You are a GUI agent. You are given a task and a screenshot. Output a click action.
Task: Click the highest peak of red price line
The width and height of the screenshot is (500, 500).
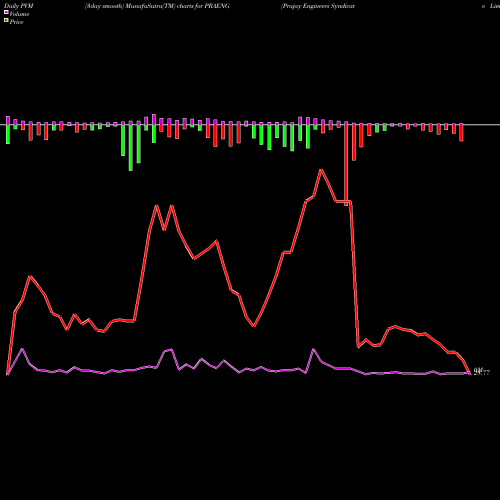[321, 170]
